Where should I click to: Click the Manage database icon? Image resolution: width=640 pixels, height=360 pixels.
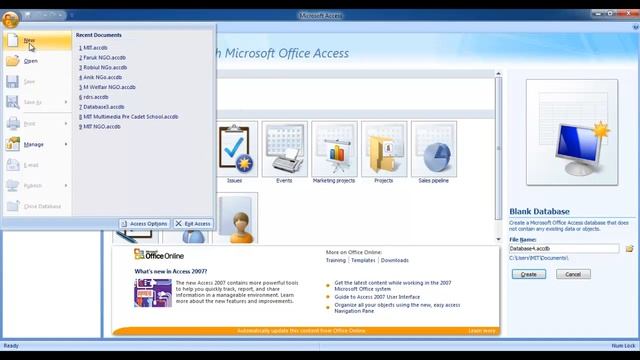pos(13,144)
